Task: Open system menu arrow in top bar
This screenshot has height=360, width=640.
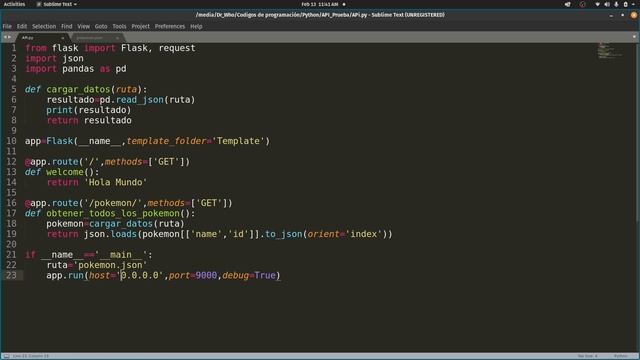Action: (634, 4)
